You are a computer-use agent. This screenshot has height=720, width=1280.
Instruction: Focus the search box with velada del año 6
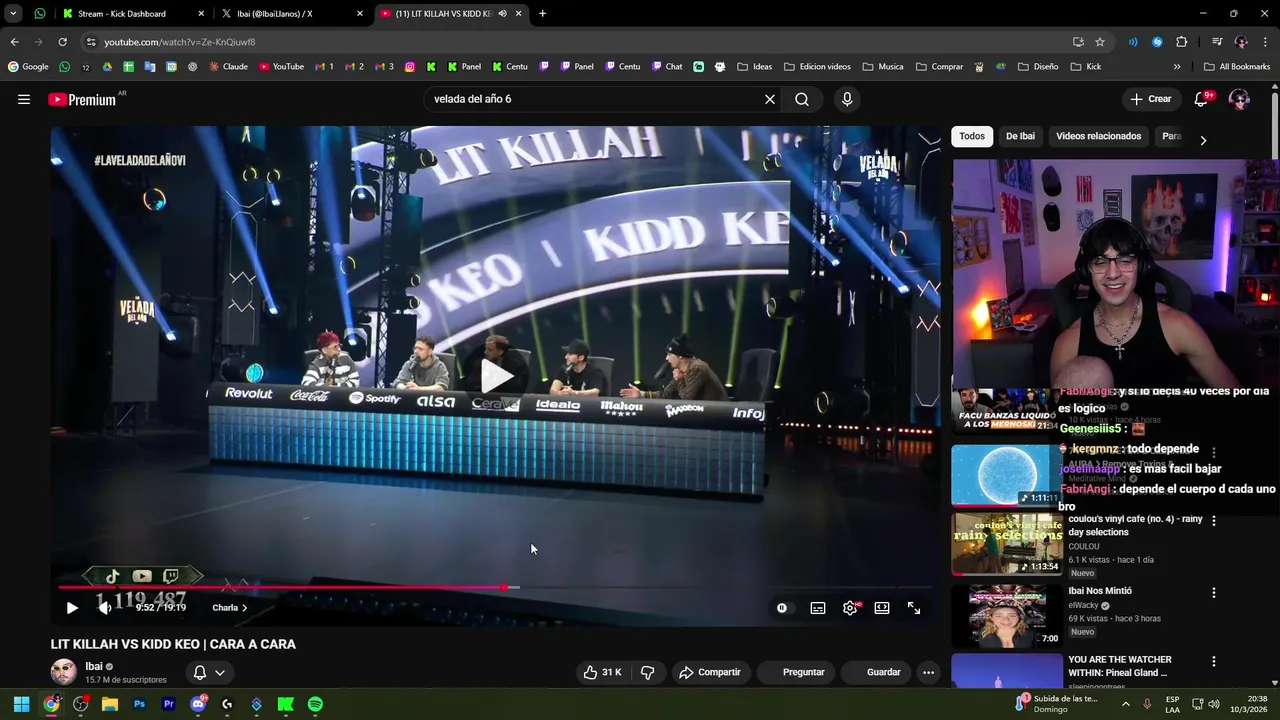click(595, 99)
